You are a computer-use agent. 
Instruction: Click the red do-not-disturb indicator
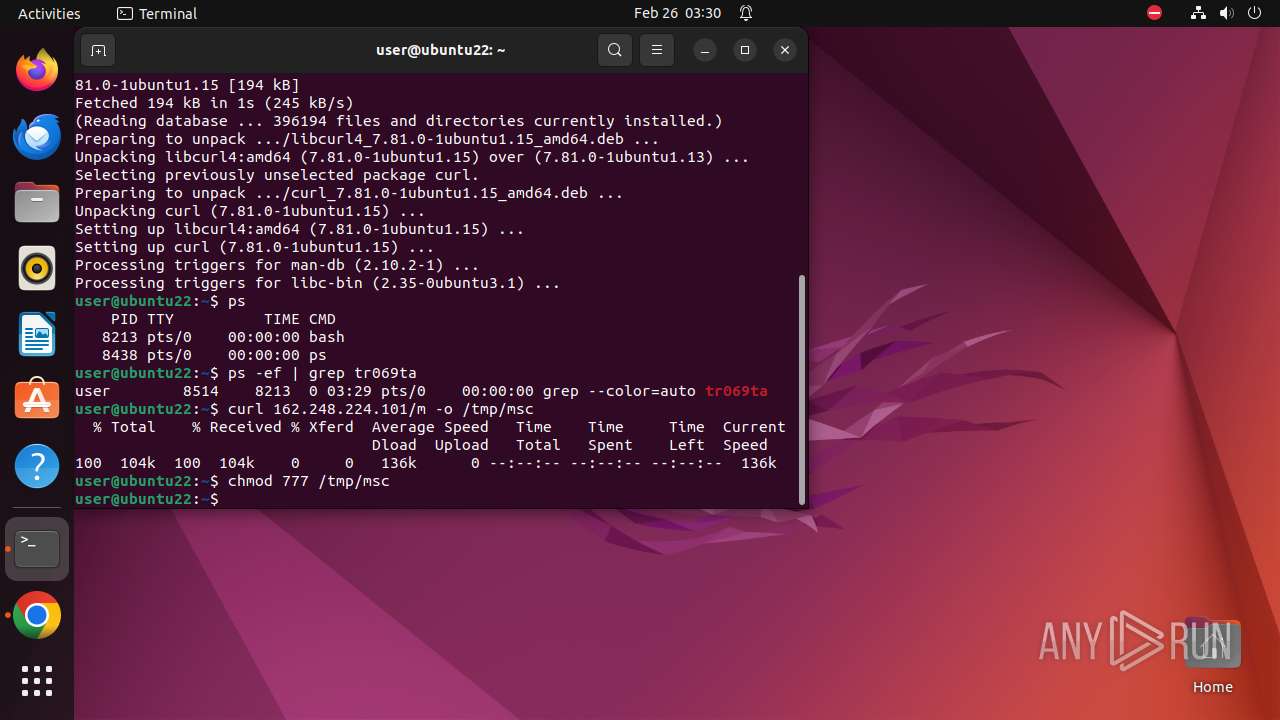(x=1155, y=14)
